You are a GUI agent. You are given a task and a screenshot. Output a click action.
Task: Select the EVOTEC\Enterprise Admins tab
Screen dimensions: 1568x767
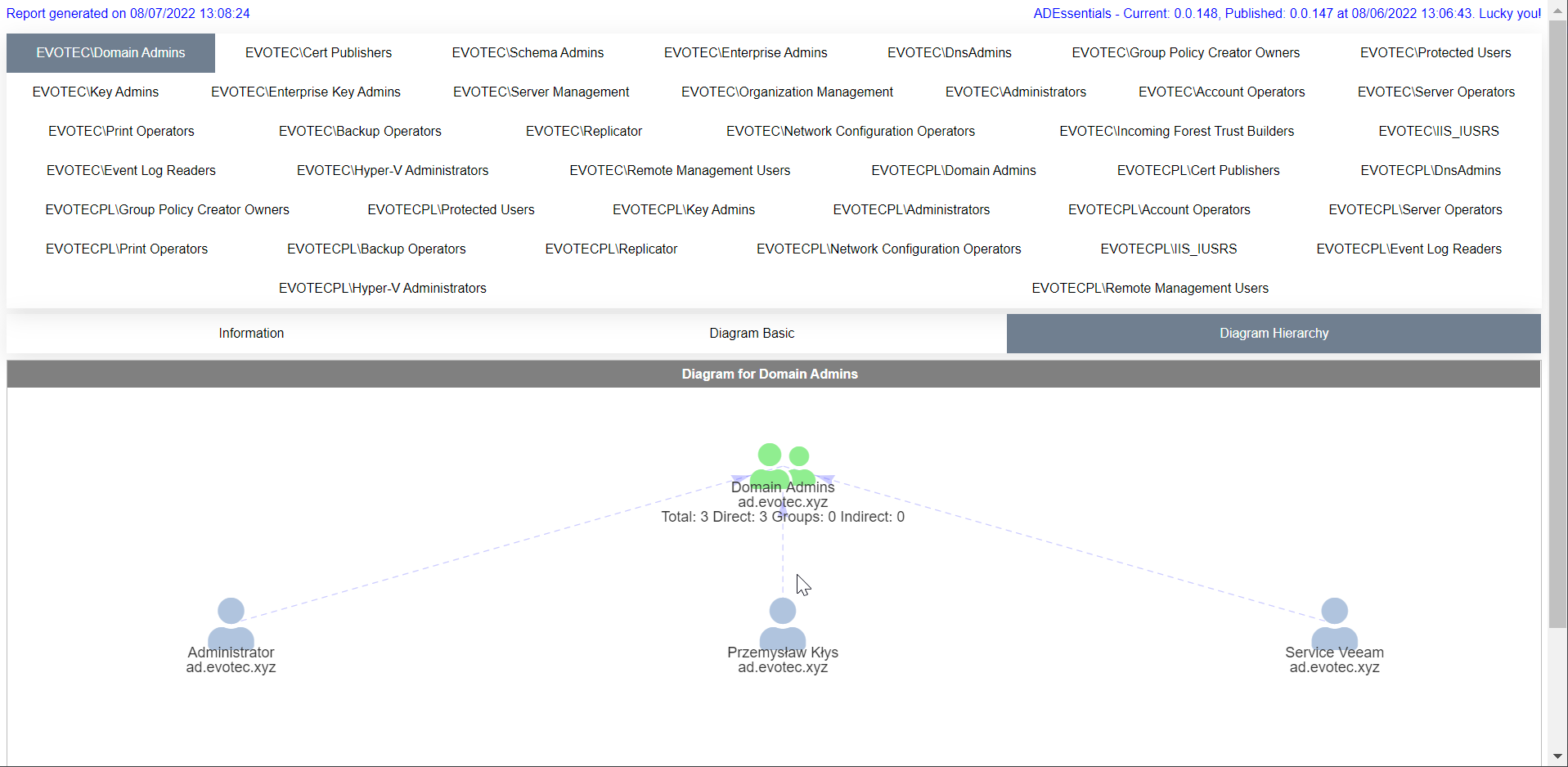tap(745, 53)
